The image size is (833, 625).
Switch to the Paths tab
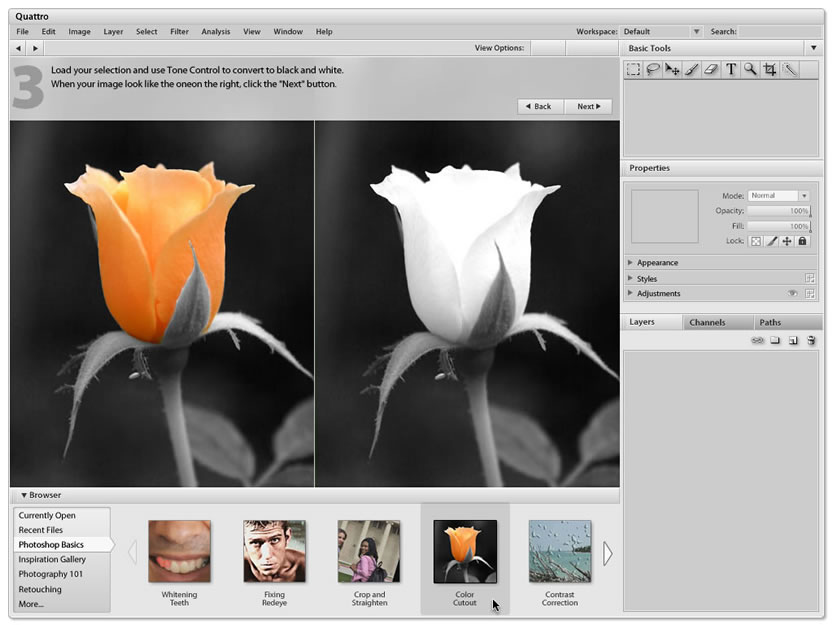(x=787, y=323)
